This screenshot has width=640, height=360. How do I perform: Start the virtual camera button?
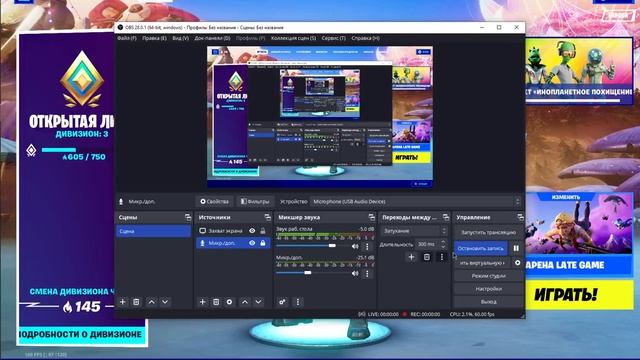pos(482,263)
